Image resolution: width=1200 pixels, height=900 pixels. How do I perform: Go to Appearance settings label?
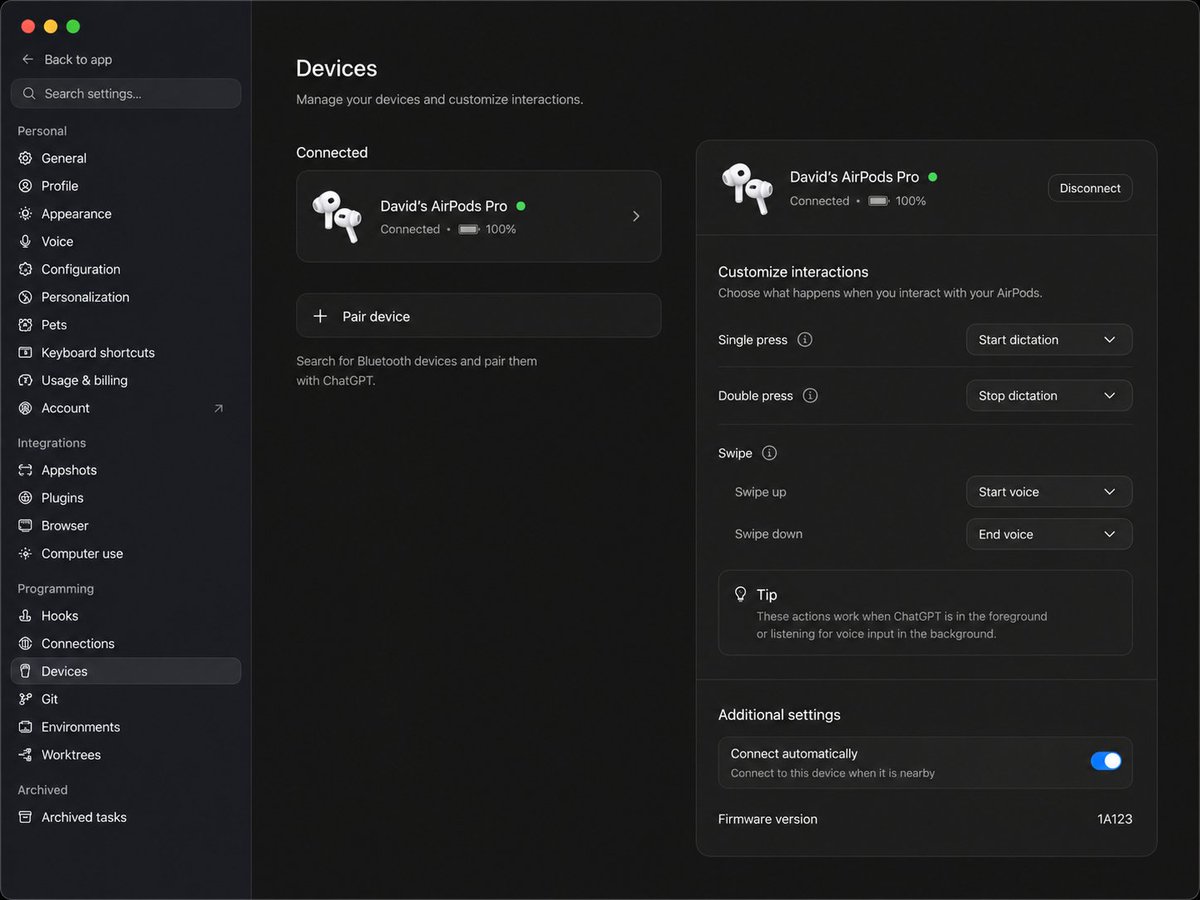click(76, 214)
